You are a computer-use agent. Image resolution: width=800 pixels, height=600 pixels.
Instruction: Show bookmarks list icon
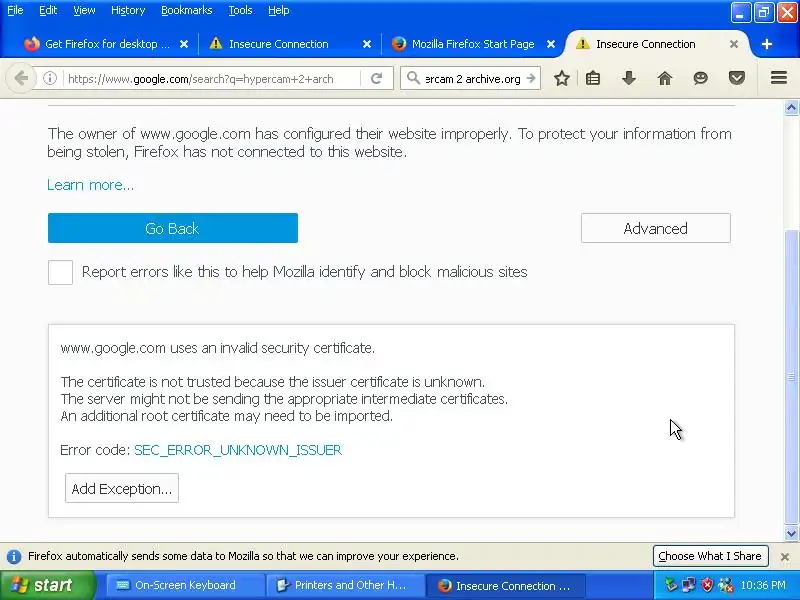[x=593, y=79]
